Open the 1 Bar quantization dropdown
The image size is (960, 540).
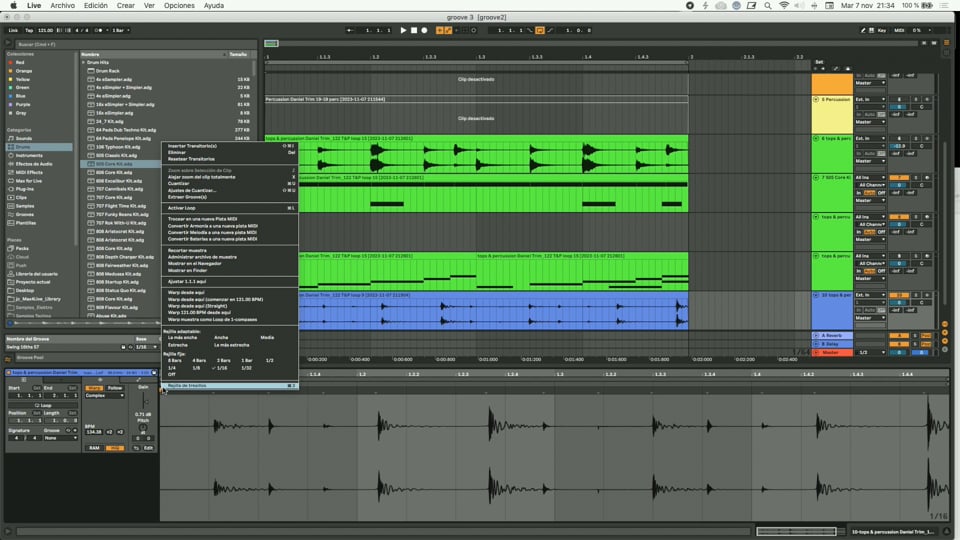pos(121,30)
